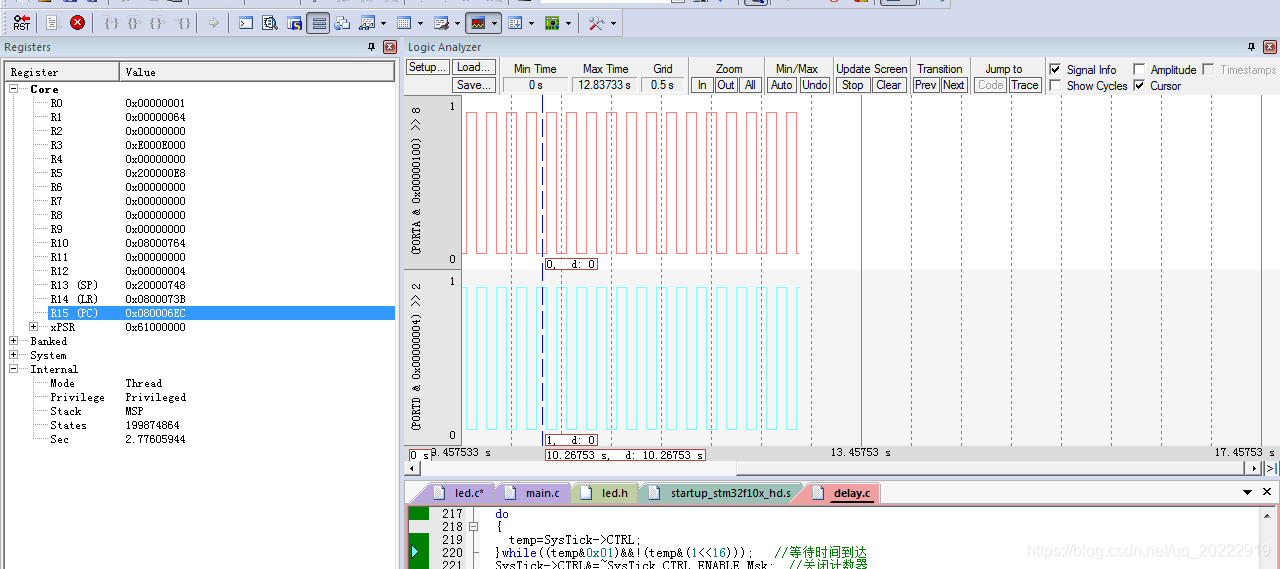Click the Logic Analyzer analysis windows icon

(x=478, y=23)
